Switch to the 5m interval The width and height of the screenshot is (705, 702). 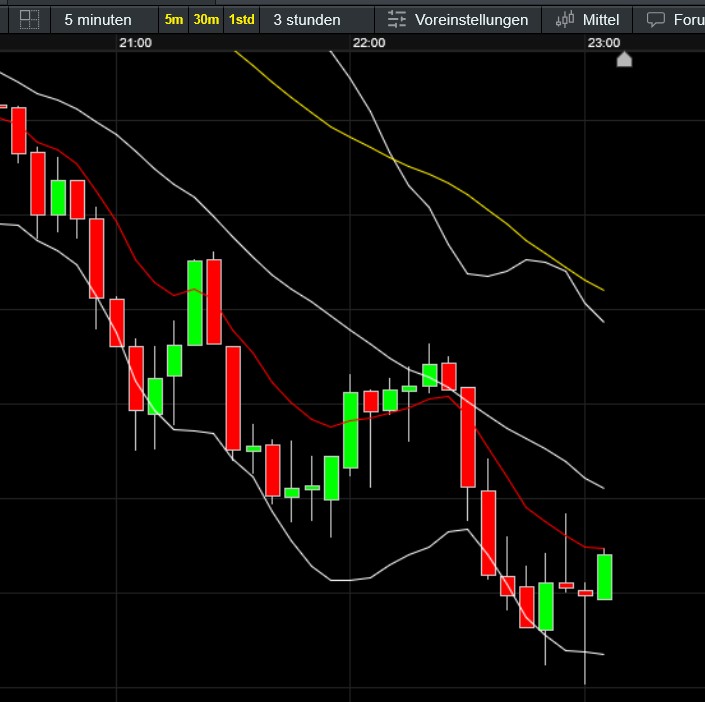(174, 19)
